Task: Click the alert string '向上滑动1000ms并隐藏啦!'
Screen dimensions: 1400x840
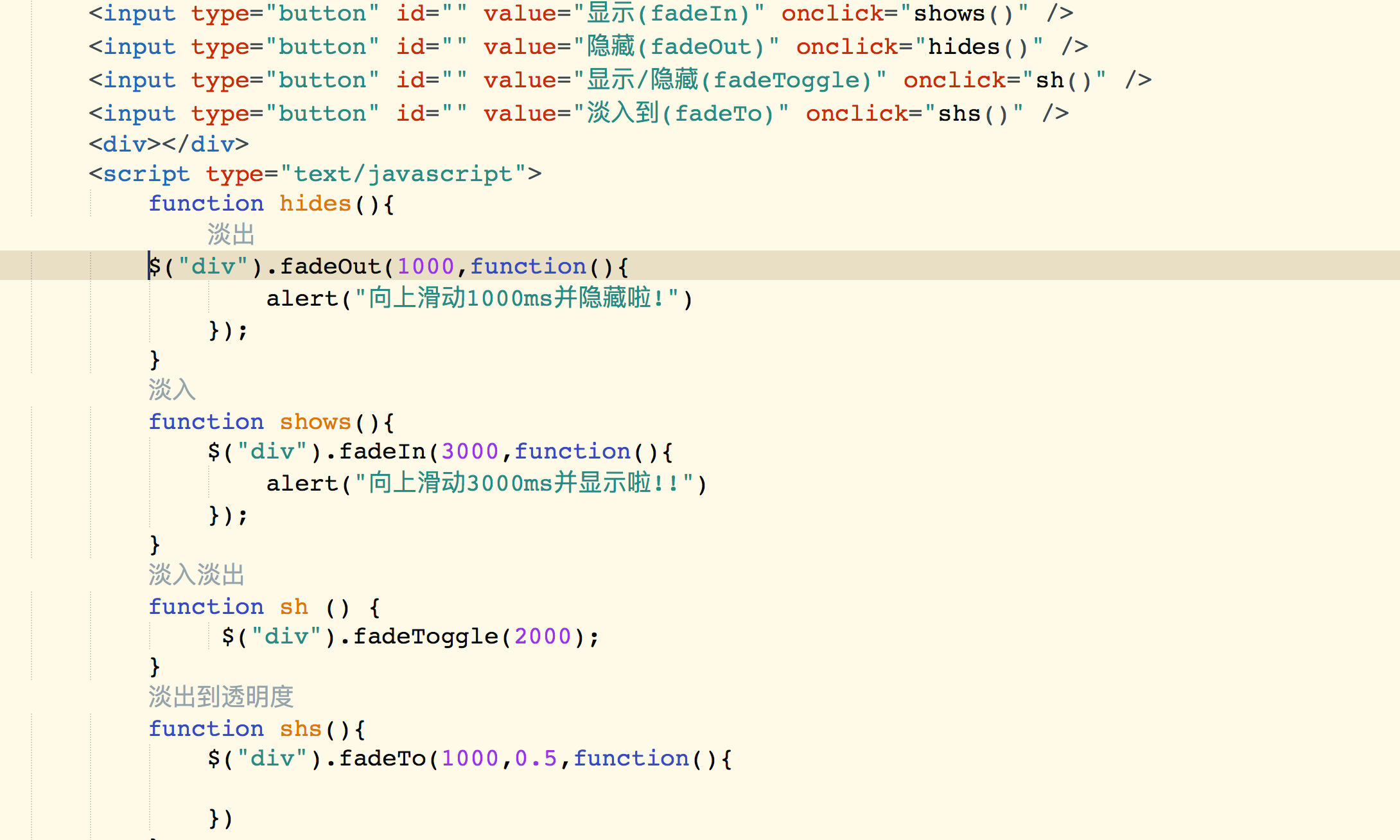Action: pos(517,299)
